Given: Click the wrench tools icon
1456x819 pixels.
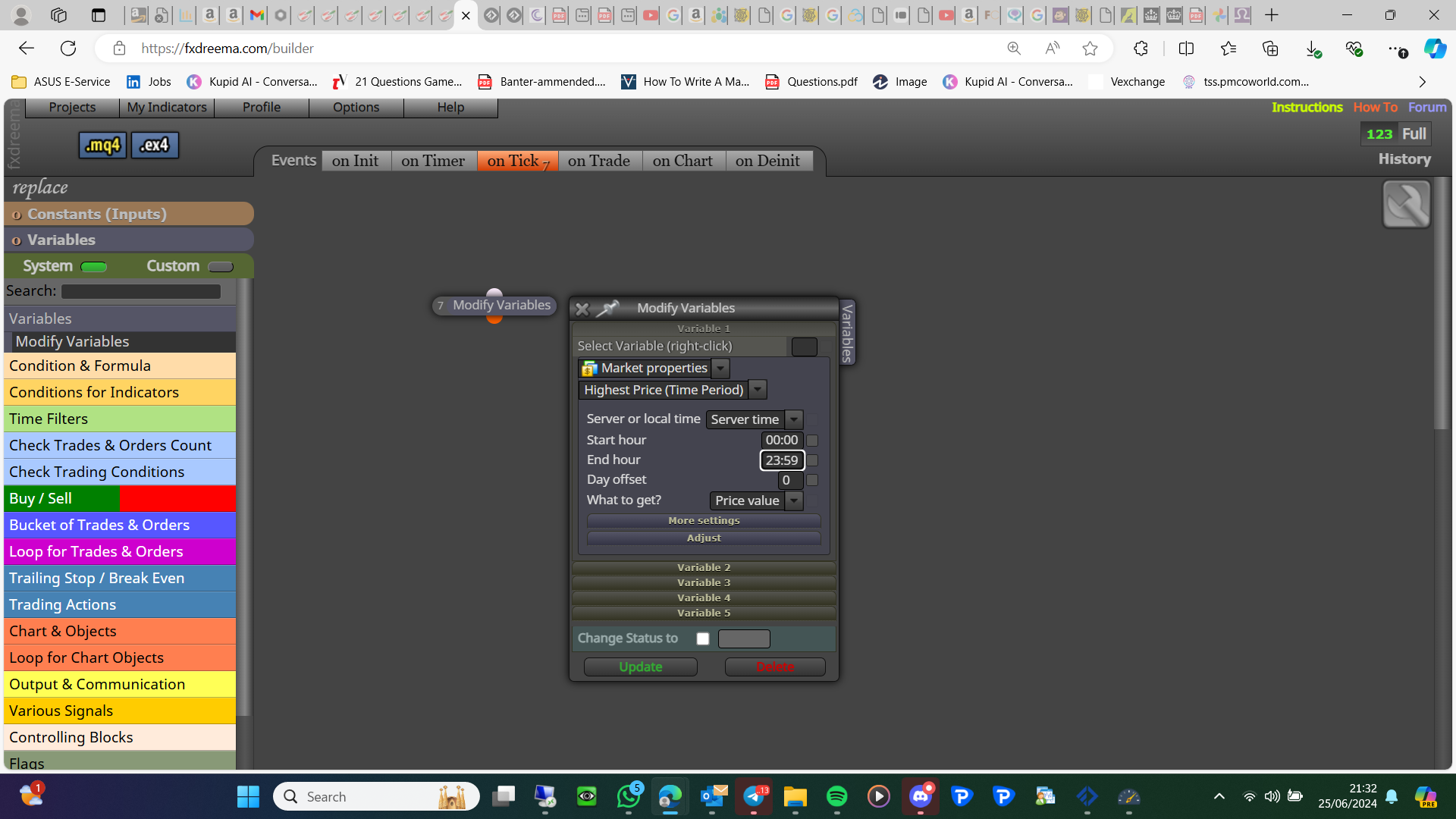Looking at the screenshot, I should (x=1406, y=204).
